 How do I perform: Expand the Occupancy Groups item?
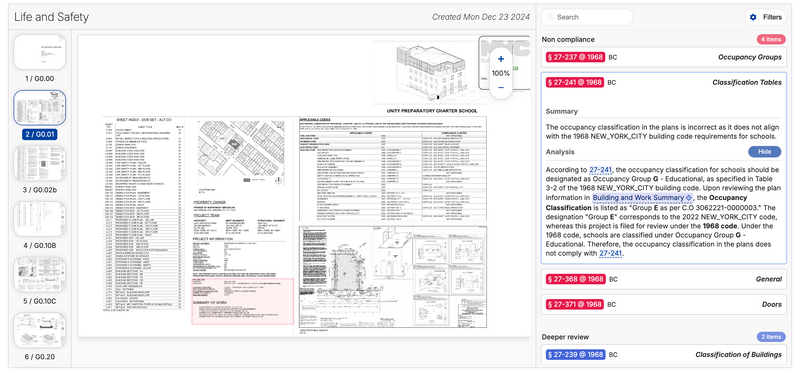[664, 57]
